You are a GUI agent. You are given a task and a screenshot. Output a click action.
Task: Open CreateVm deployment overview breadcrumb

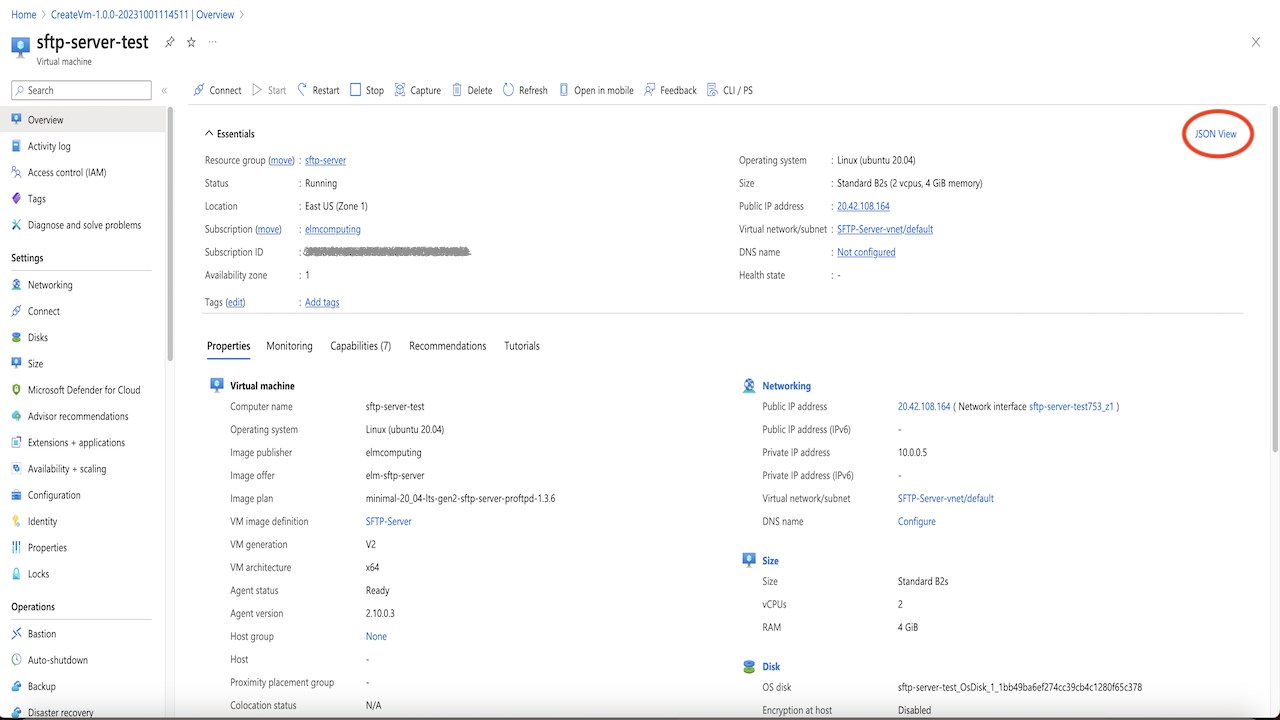point(142,15)
